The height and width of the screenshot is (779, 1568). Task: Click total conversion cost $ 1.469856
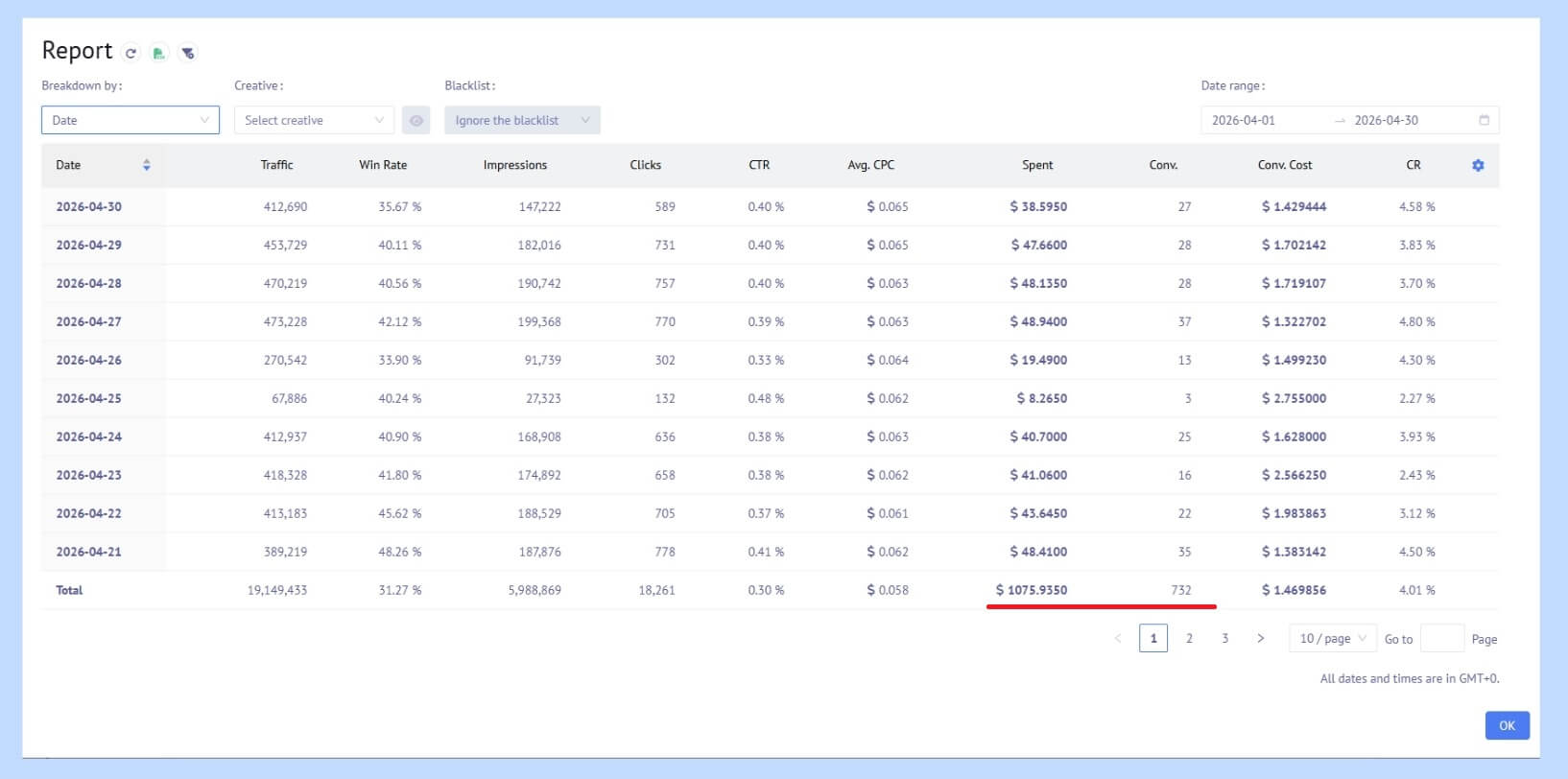click(x=1294, y=590)
